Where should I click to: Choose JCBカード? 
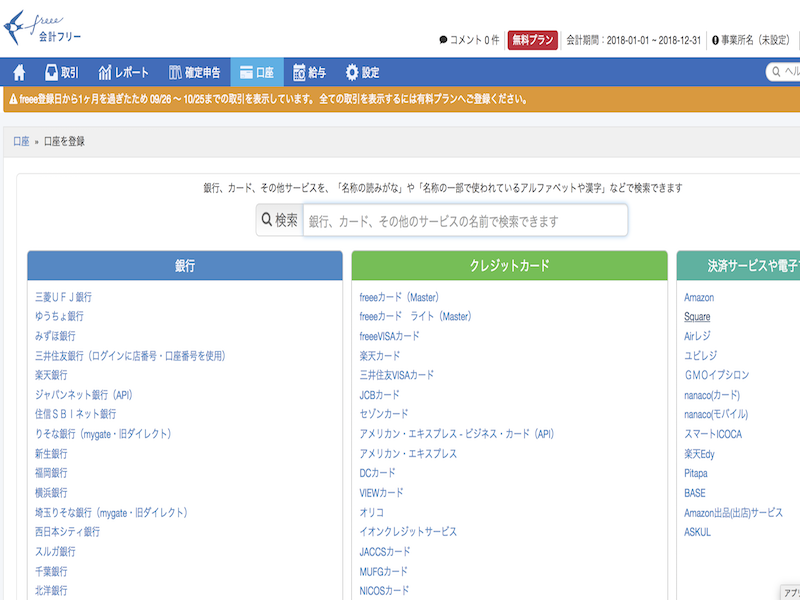click(x=379, y=395)
